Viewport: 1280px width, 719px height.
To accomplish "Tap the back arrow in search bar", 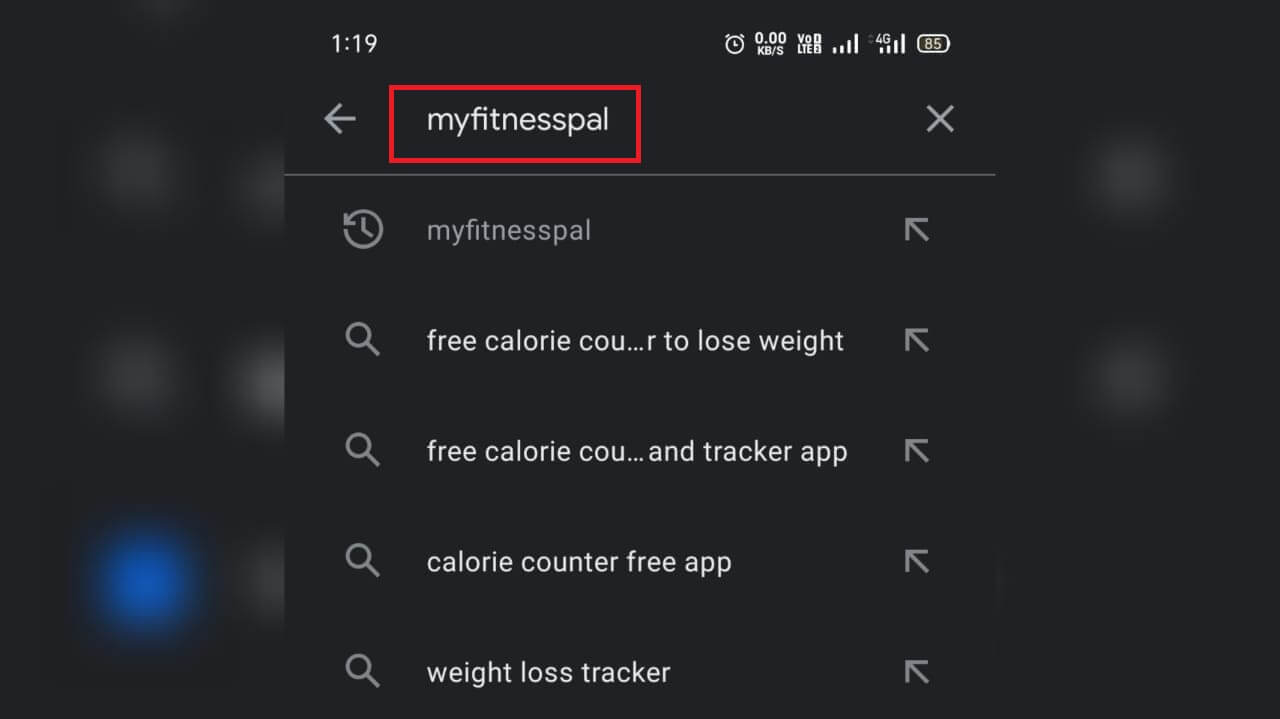I will (340, 120).
